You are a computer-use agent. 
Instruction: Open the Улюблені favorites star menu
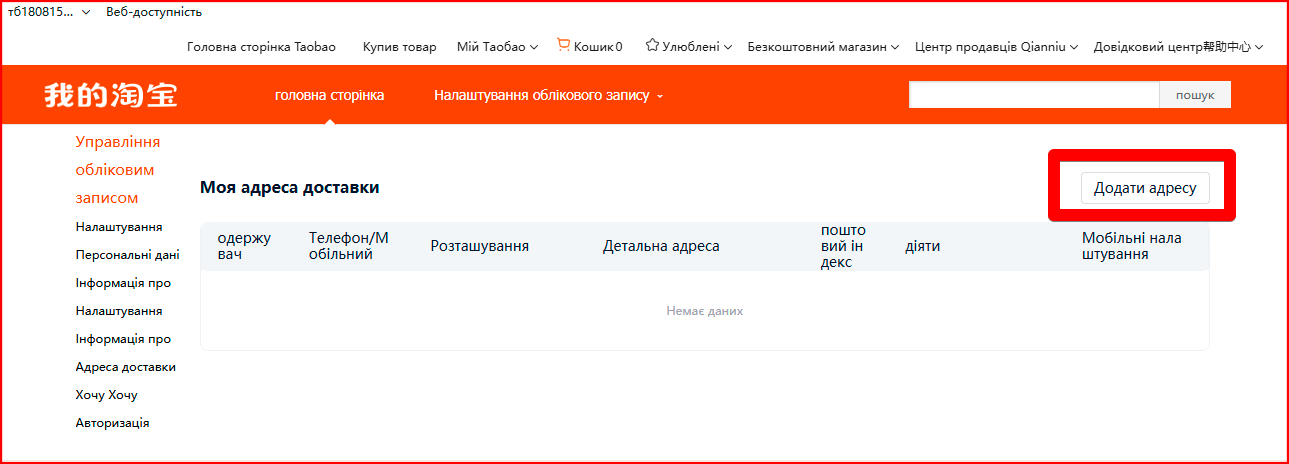click(689, 46)
